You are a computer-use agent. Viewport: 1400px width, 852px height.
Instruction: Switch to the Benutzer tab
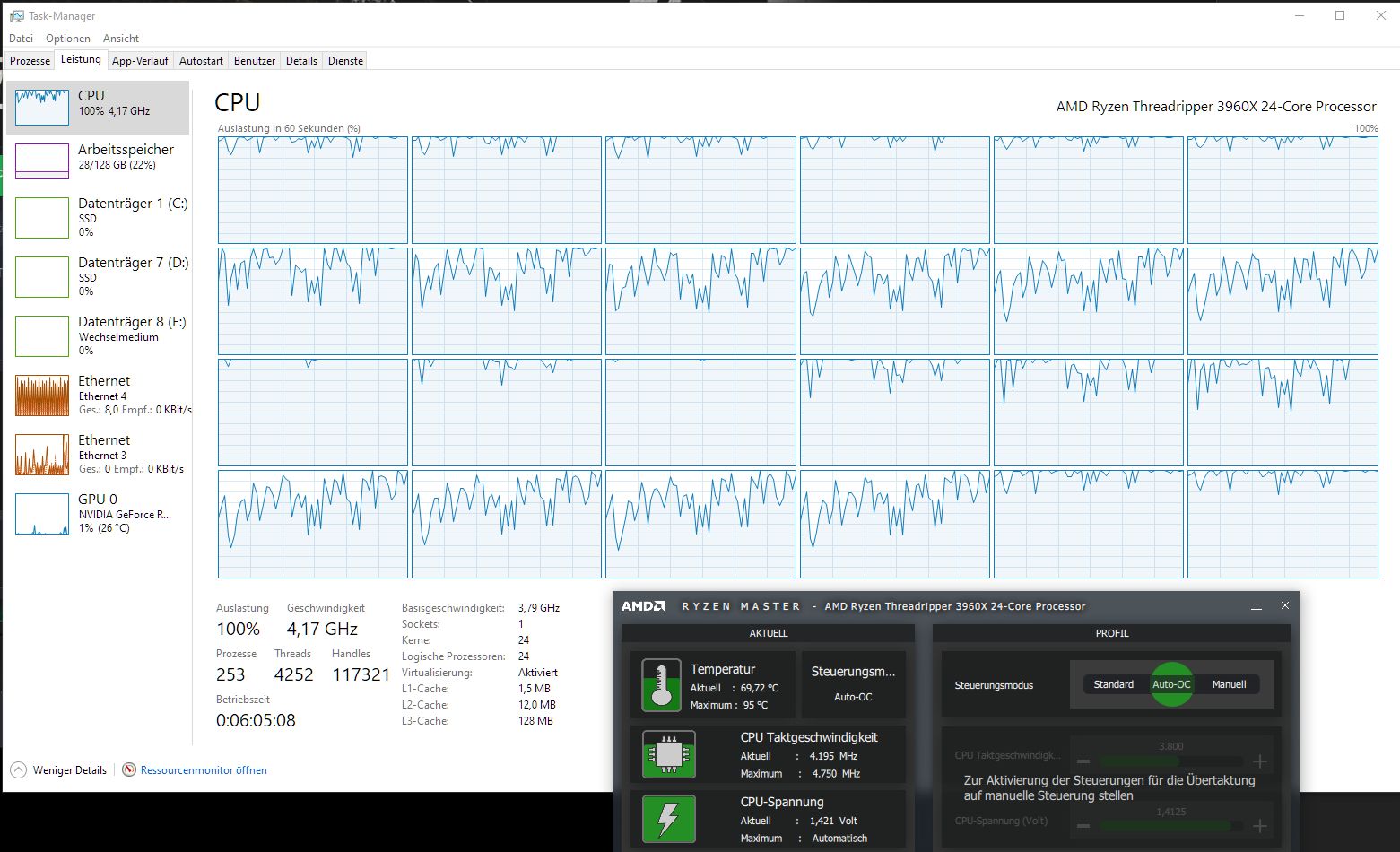click(x=255, y=61)
